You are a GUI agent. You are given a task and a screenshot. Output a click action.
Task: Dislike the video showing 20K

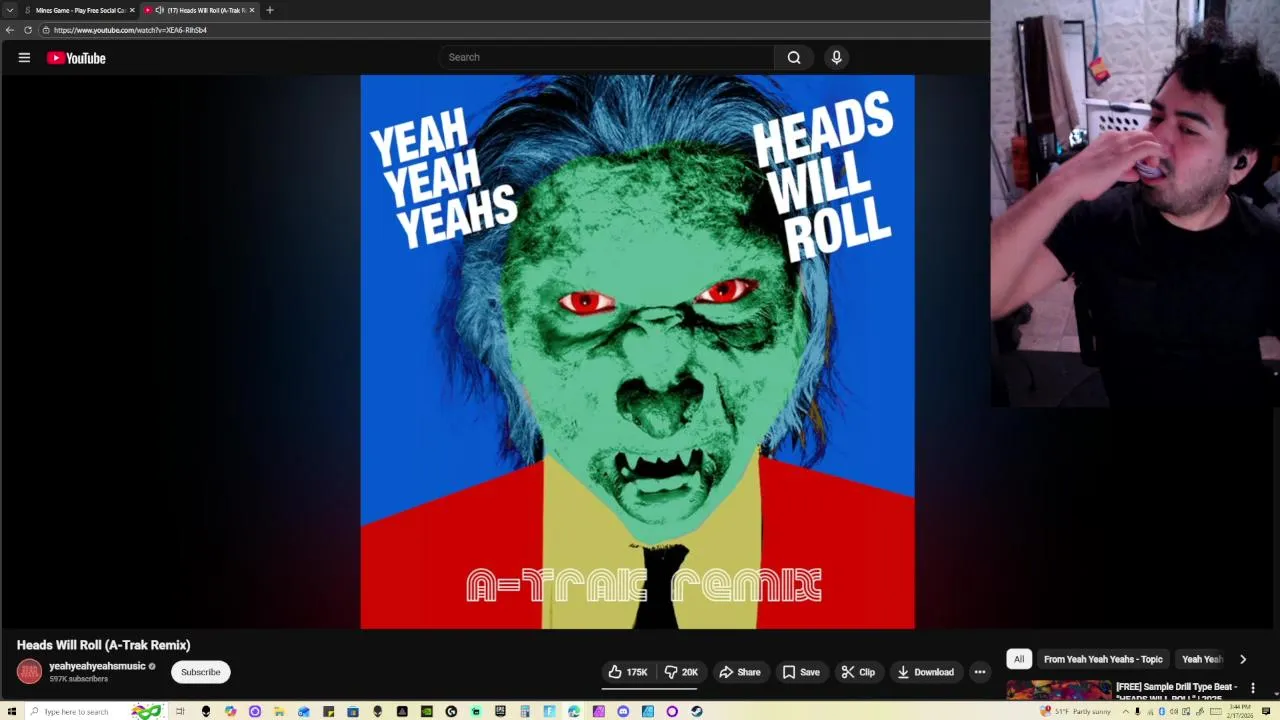pyautogui.click(x=681, y=672)
